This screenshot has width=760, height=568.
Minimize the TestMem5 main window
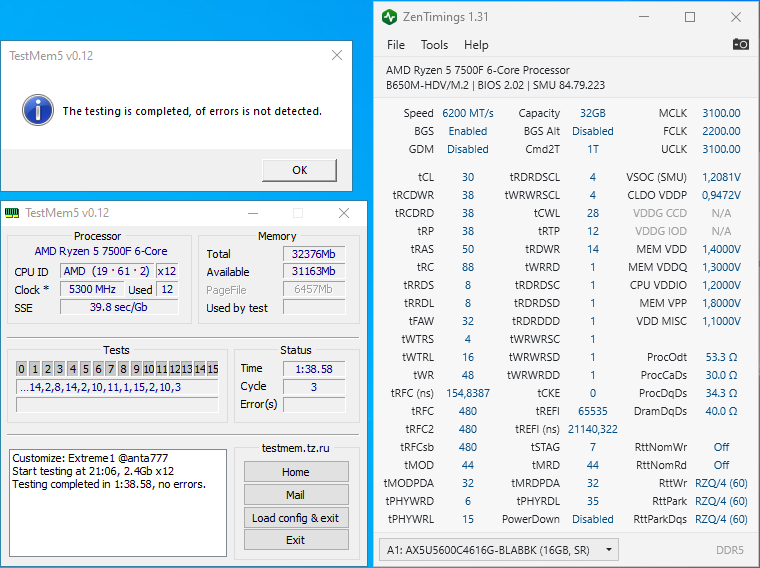coord(253,213)
